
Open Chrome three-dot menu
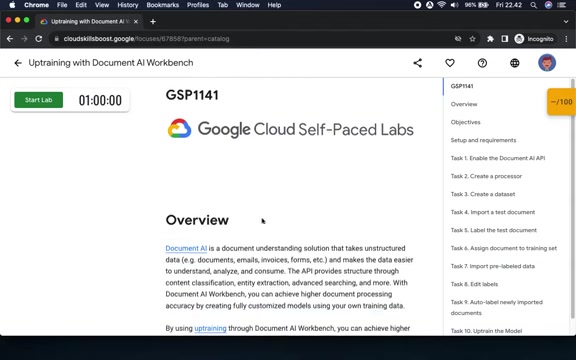coord(566,39)
